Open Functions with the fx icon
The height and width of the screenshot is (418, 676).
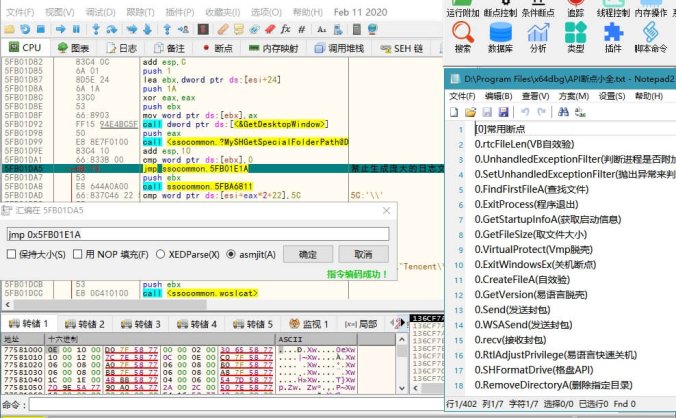click(285, 29)
